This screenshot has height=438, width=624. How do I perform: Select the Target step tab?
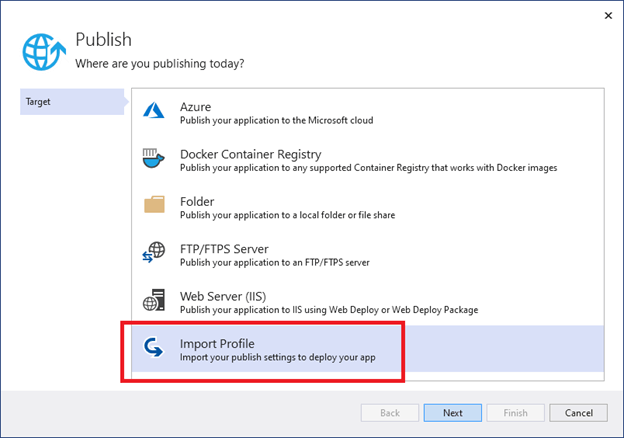pyautogui.click(x=71, y=102)
